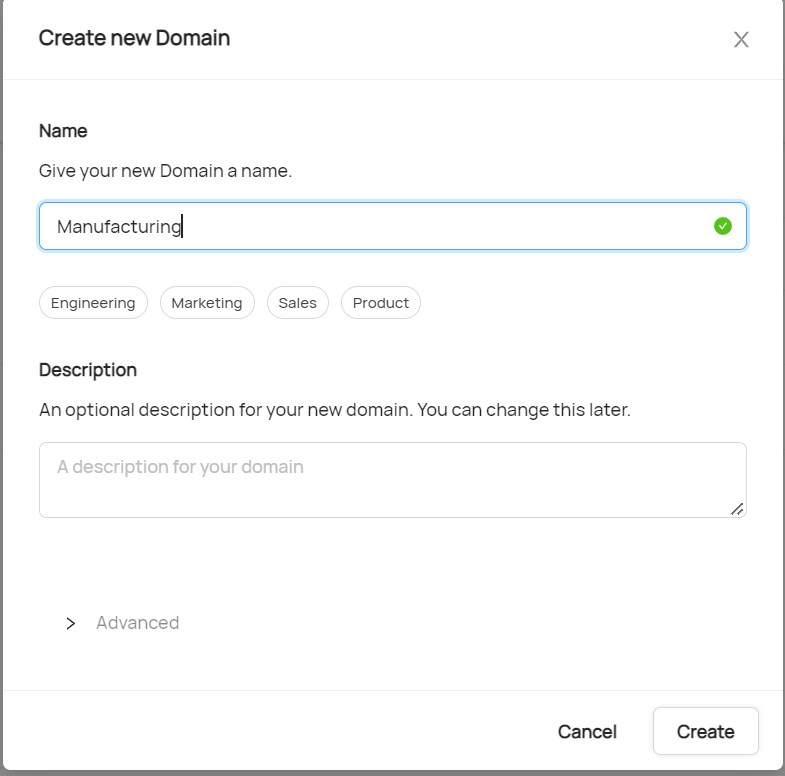Focus the domain description text area
This screenshot has width=785, height=776.
click(x=392, y=480)
